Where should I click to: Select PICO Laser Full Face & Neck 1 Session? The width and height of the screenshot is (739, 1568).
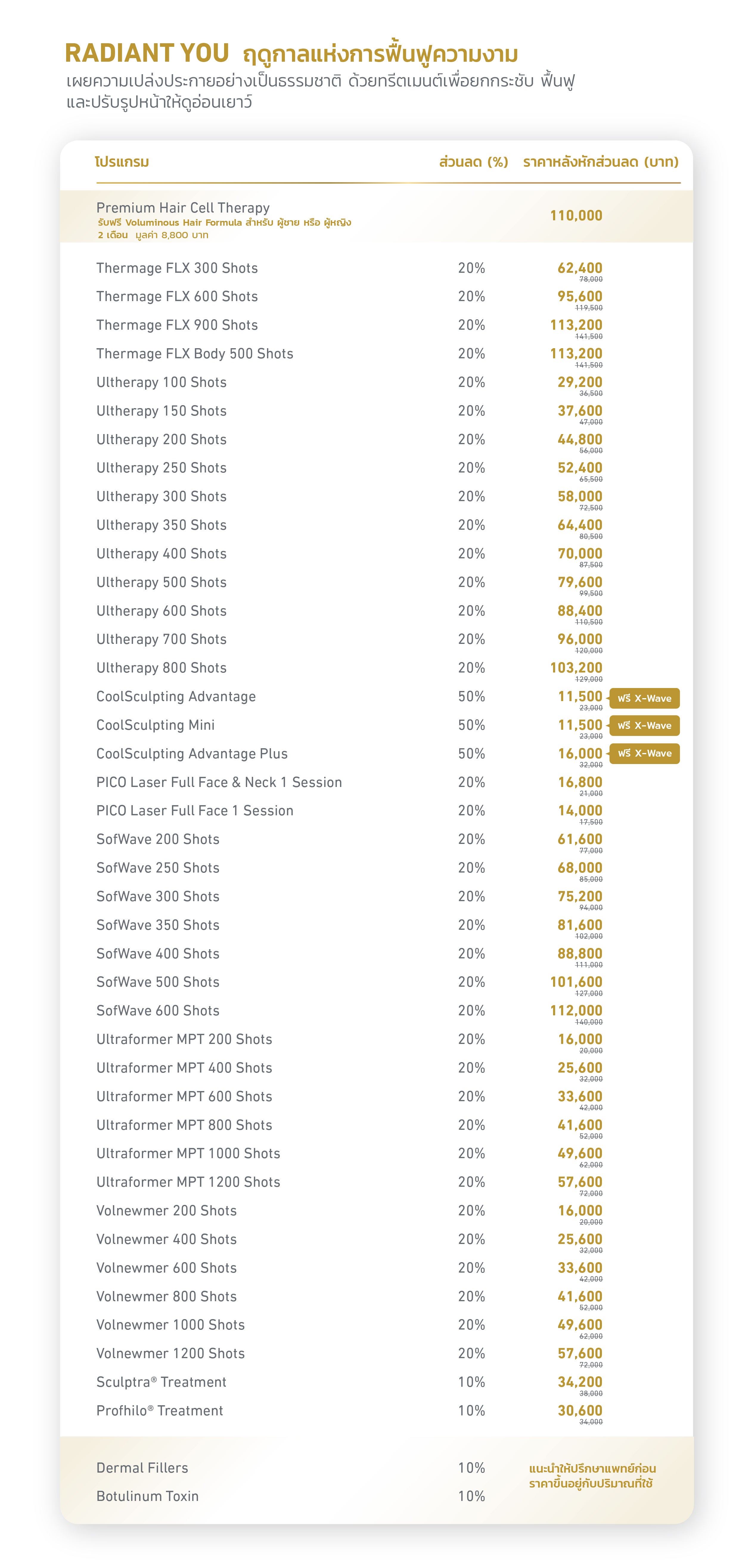(219, 782)
